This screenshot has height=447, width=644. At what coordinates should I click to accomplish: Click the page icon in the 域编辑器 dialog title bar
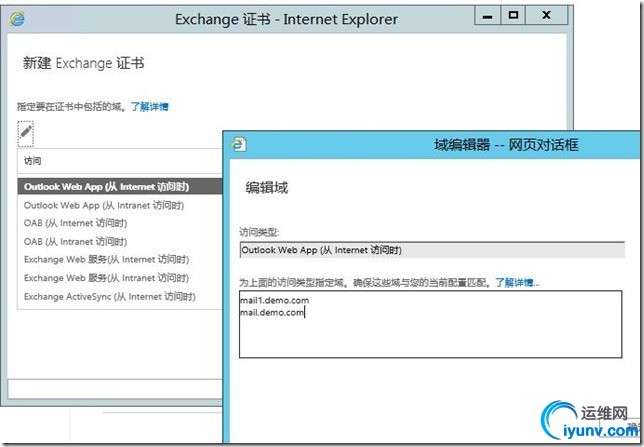pyautogui.click(x=239, y=145)
